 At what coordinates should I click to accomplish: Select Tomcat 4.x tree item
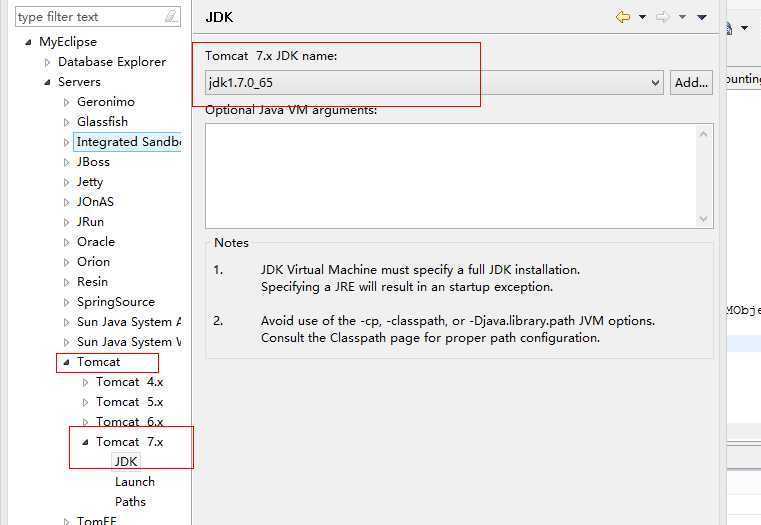pyautogui.click(x=130, y=382)
